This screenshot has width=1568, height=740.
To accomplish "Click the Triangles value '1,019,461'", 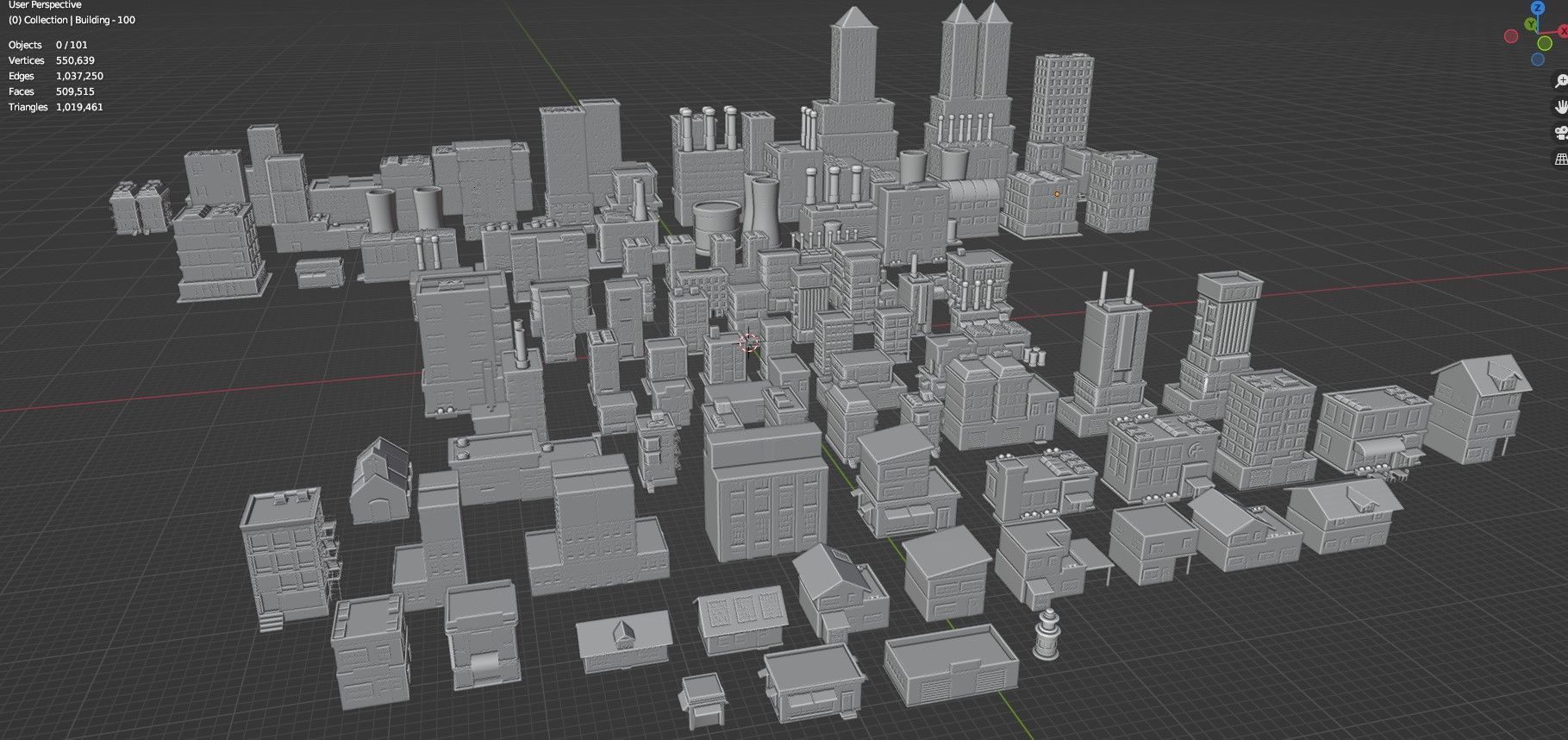I will point(79,107).
